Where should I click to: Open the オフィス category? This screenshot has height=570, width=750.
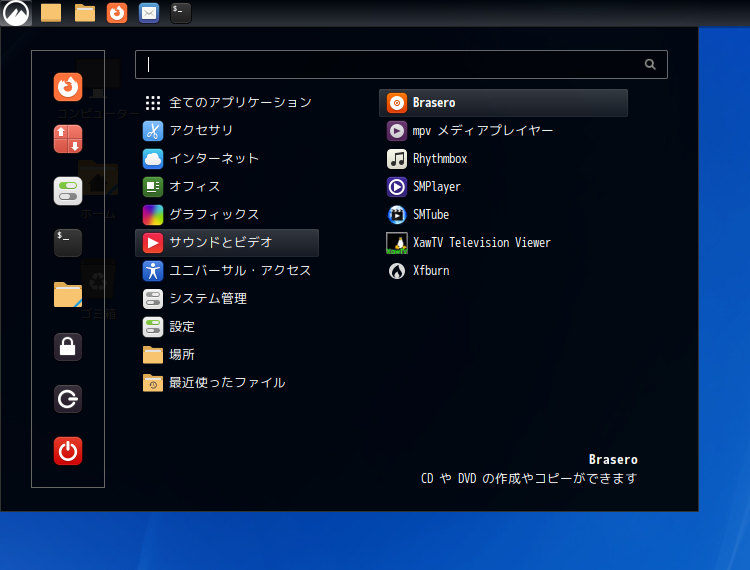[227, 186]
